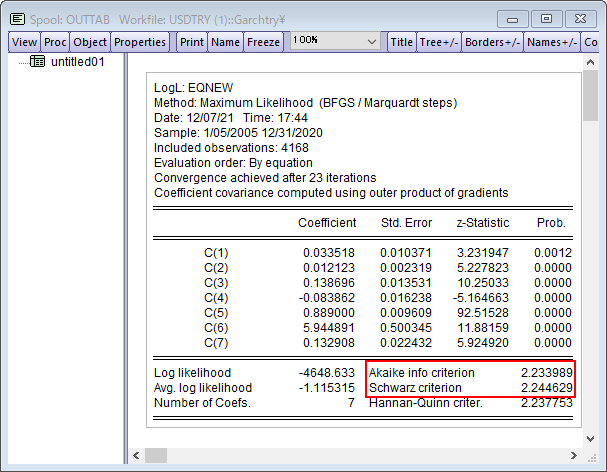Select the untitled01 table icon in tree
This screenshot has height=472, width=607.
[38, 61]
